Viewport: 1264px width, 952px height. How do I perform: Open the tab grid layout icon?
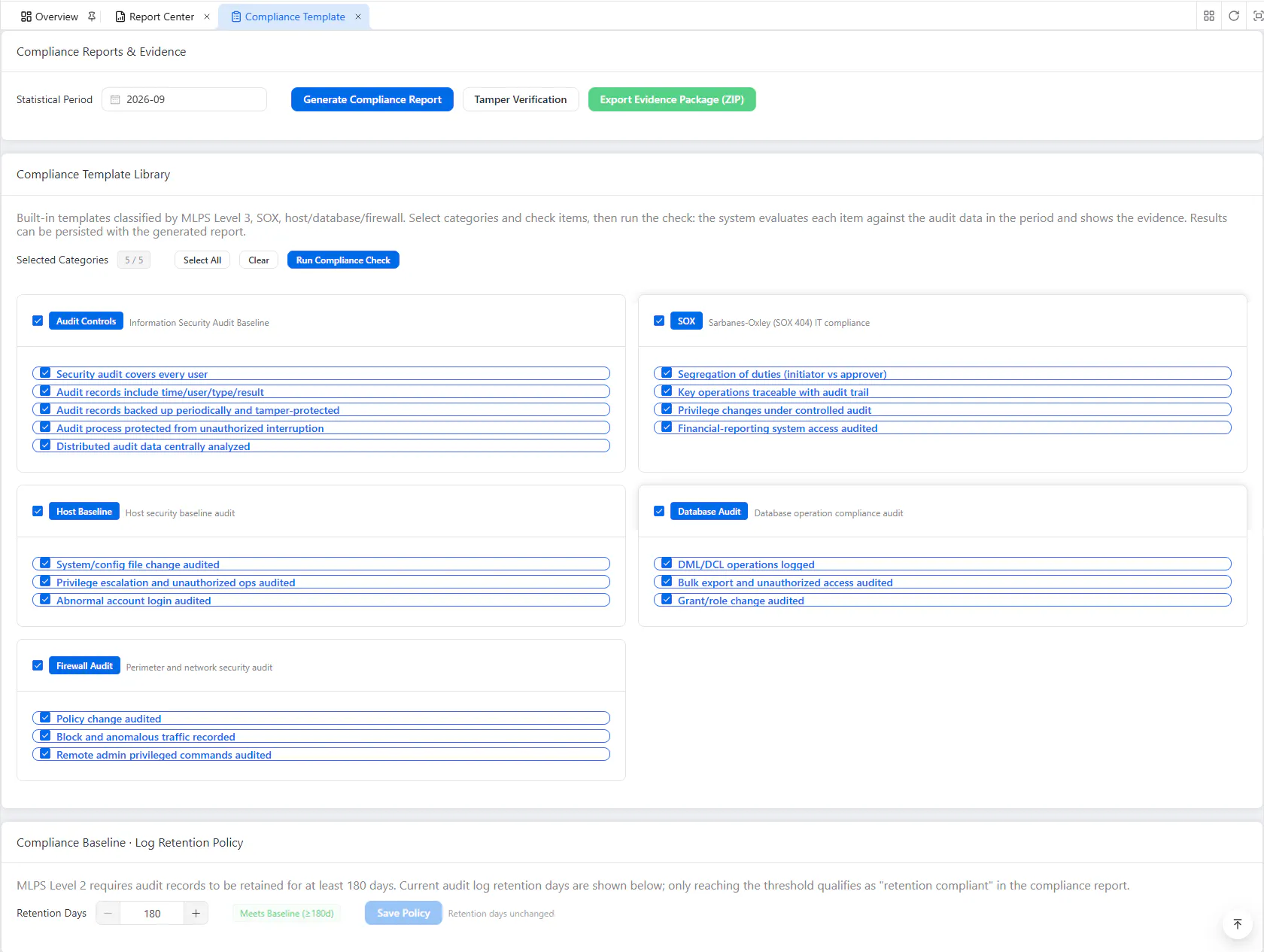coord(1209,16)
